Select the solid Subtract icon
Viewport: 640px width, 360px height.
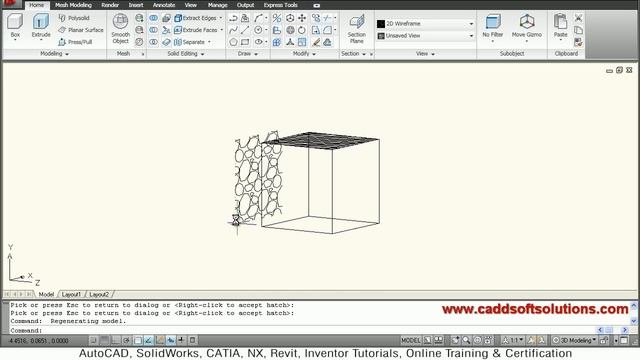coord(153,30)
